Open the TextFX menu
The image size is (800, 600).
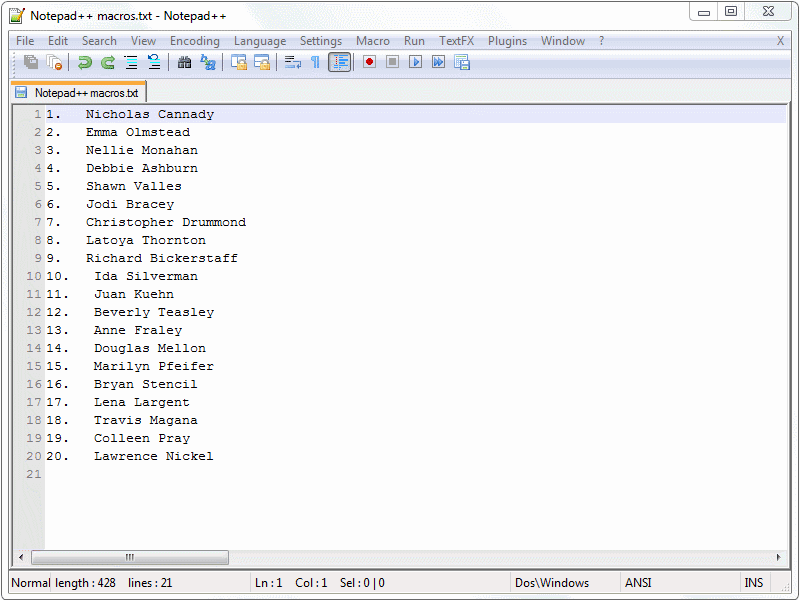point(456,41)
